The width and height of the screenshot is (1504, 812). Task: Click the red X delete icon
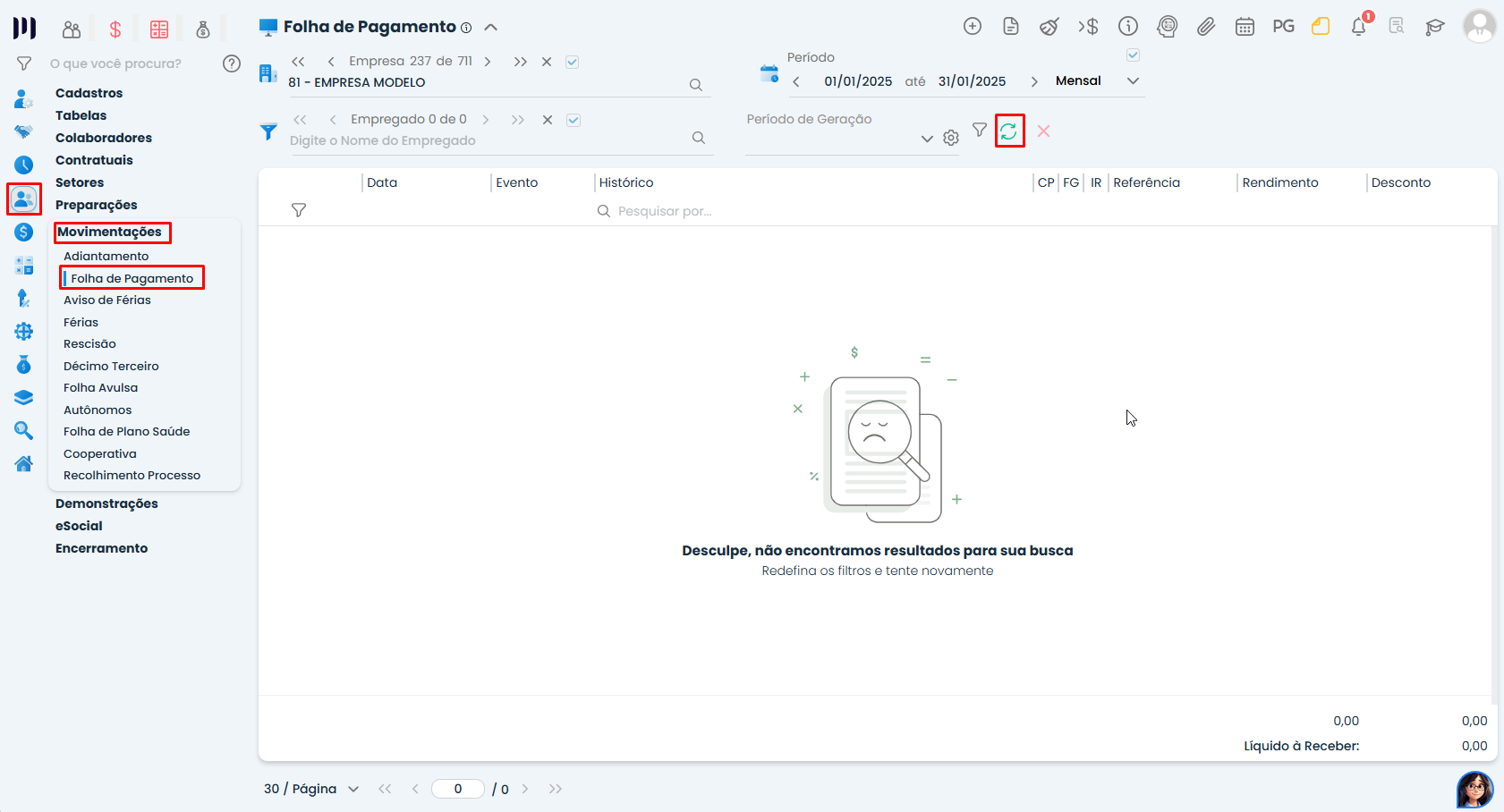1043,131
